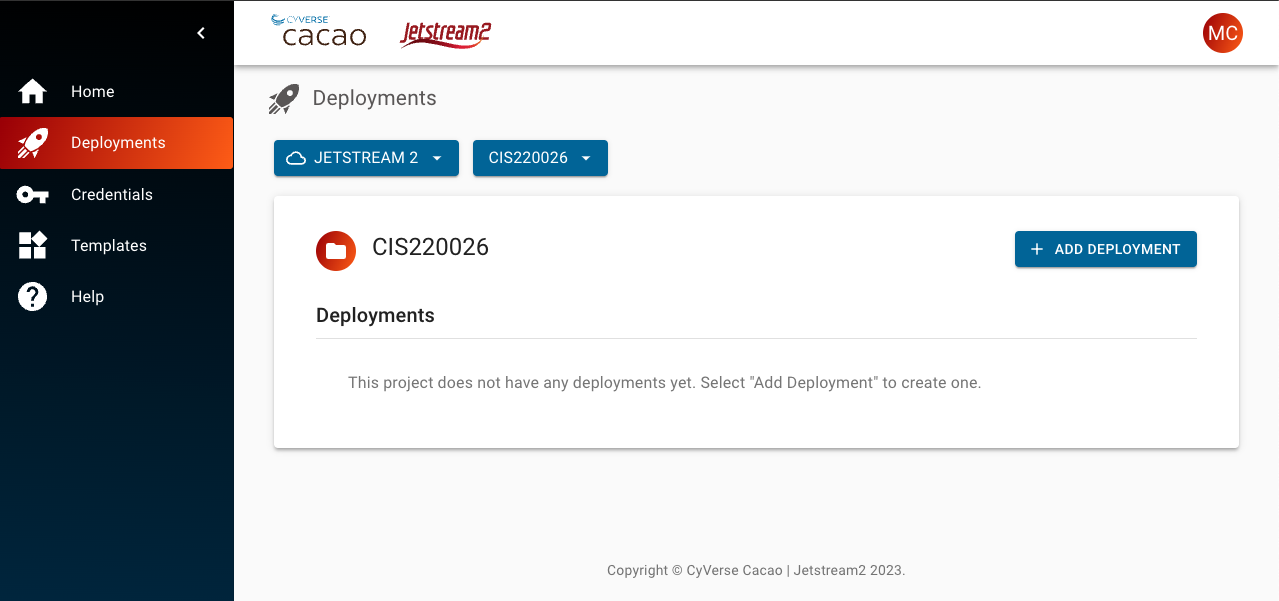
Task: Open Help via the question mark icon
Action: click(31, 296)
